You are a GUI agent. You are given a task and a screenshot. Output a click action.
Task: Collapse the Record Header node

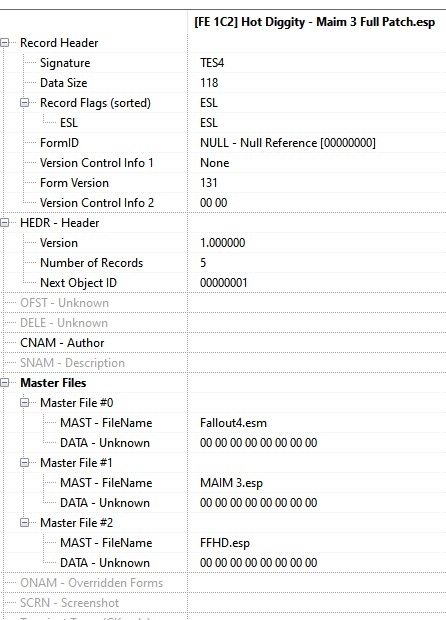pyautogui.click(x=4, y=43)
